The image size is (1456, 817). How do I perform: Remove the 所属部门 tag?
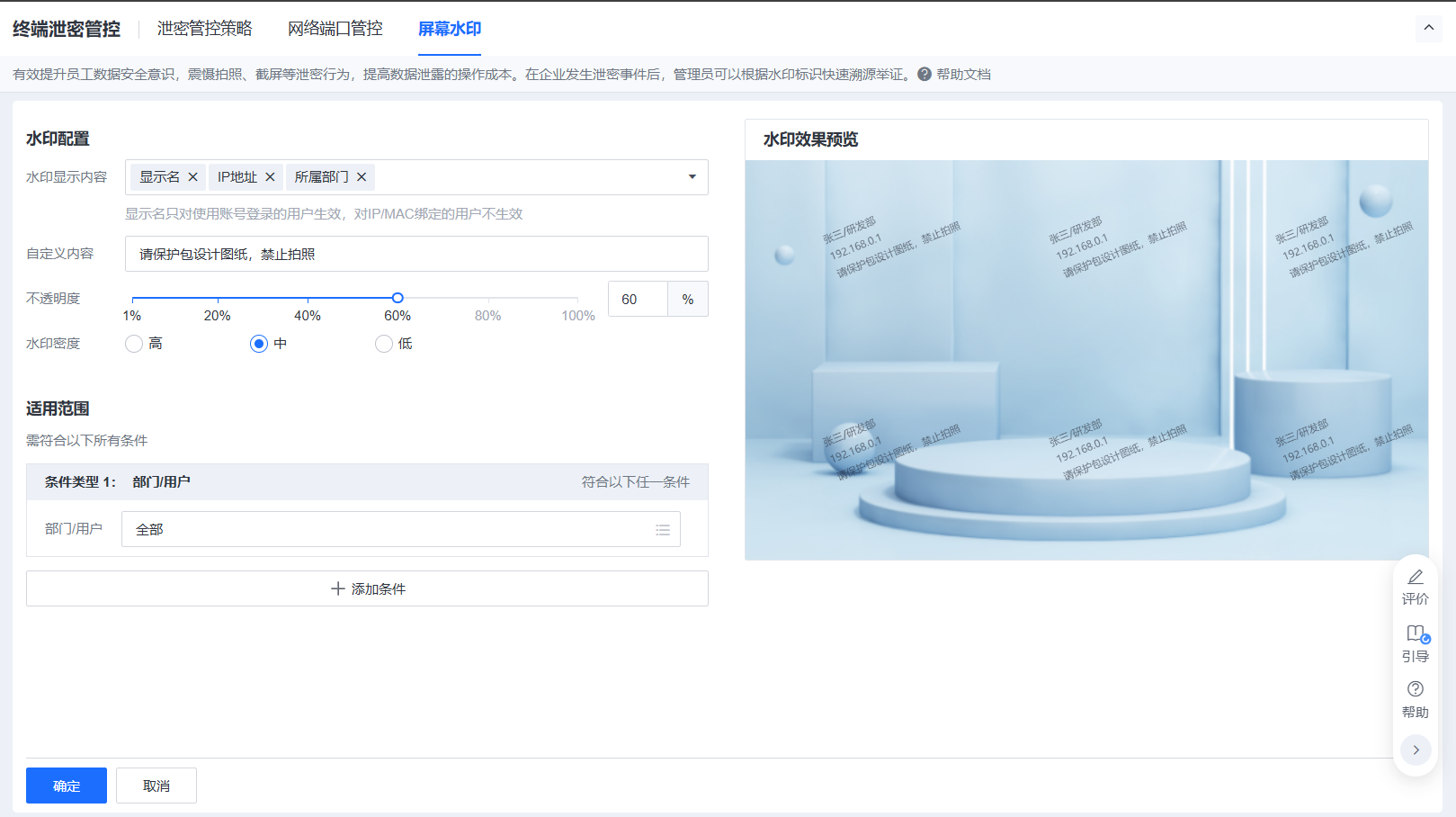click(x=362, y=177)
